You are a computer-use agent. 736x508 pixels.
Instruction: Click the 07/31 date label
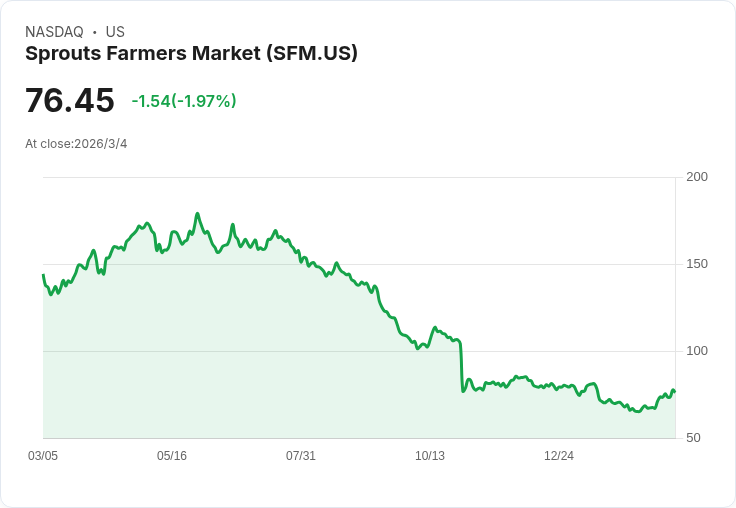301,456
